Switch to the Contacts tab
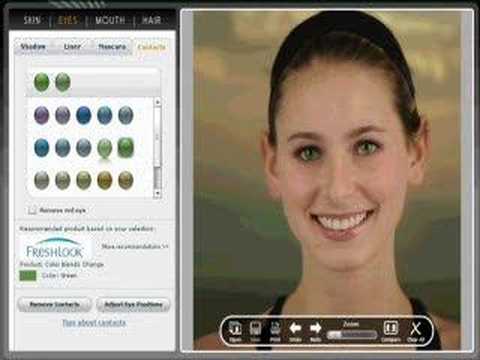The image size is (480, 360). click(x=152, y=47)
